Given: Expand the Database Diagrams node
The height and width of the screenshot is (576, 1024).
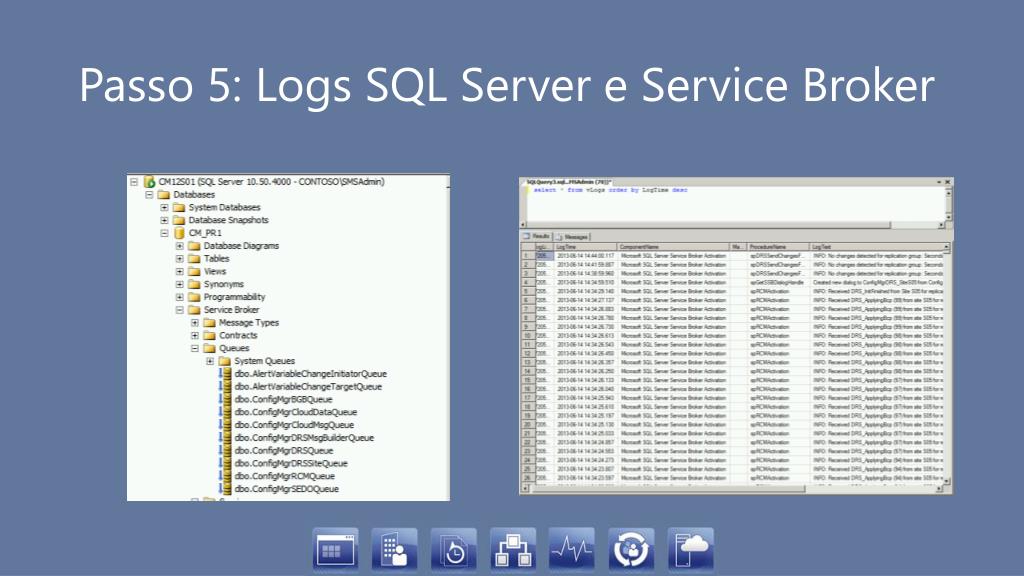Looking at the screenshot, I should click(x=180, y=246).
